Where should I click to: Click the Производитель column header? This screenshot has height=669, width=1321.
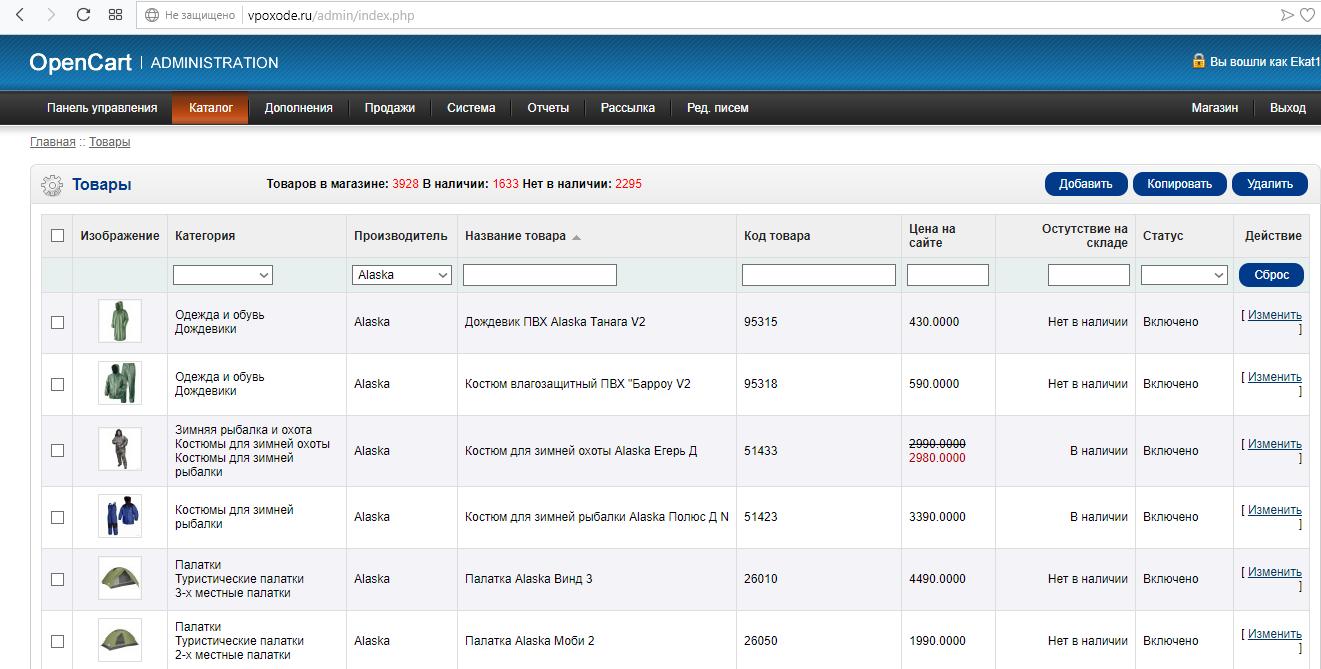[401, 236]
